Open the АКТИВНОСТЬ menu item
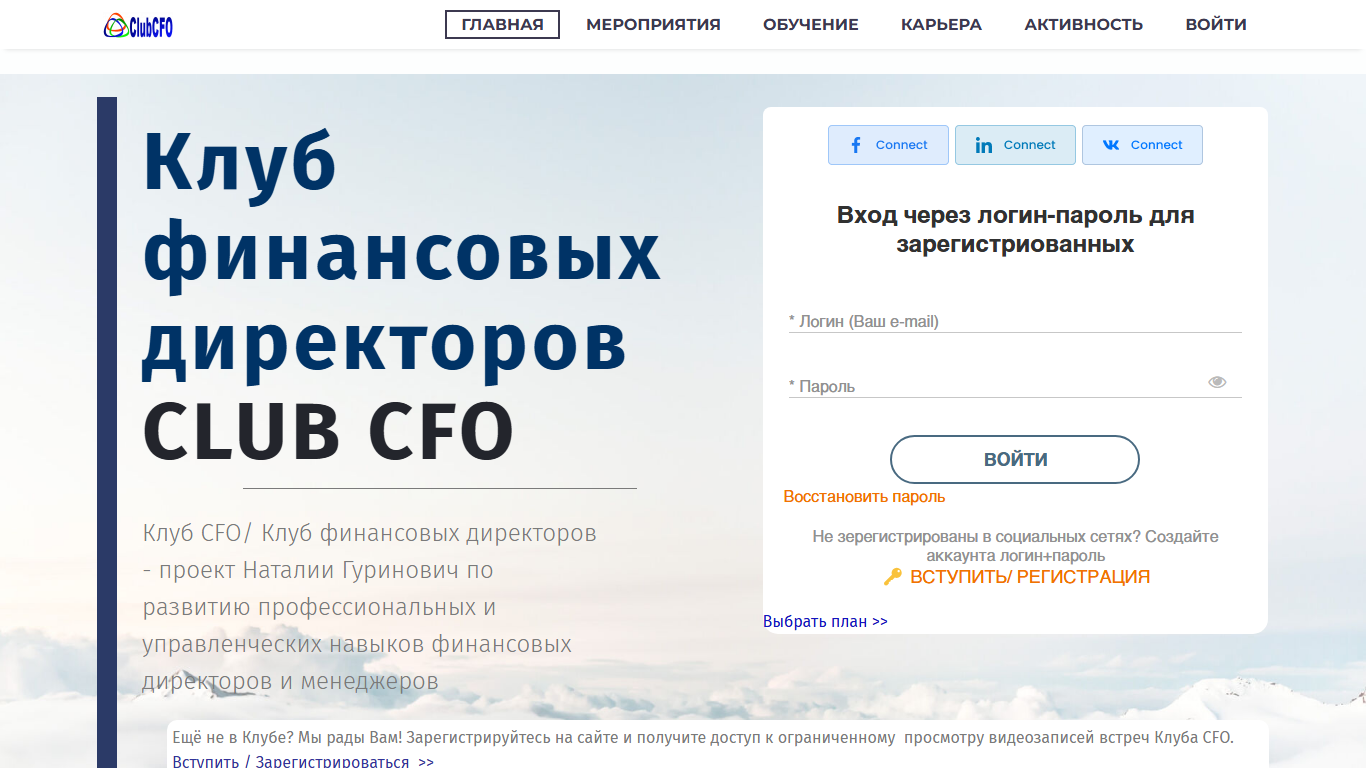 pos(1083,25)
